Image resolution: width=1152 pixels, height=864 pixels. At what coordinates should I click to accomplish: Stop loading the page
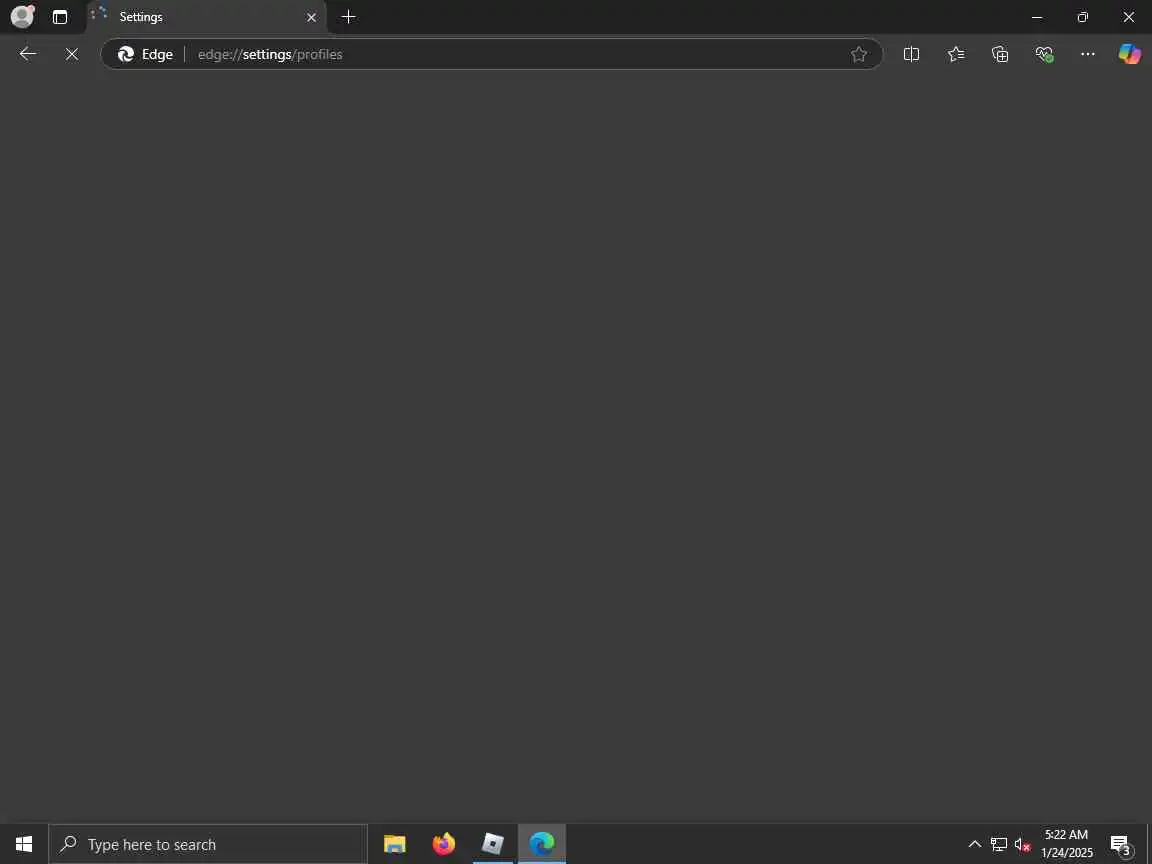click(72, 54)
